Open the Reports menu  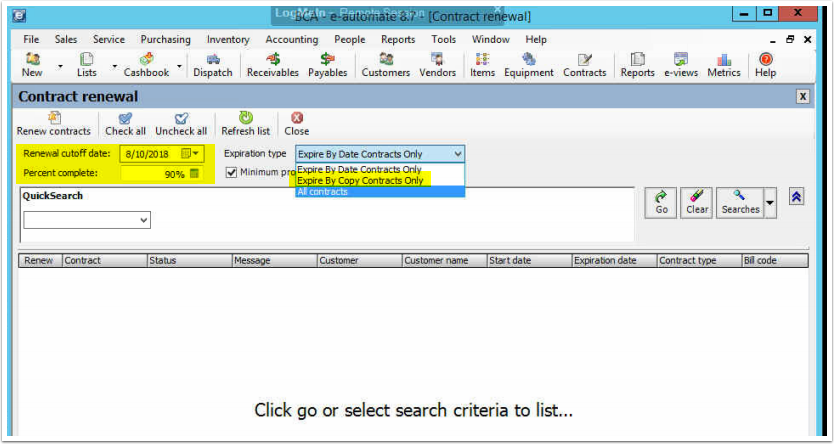coord(398,39)
